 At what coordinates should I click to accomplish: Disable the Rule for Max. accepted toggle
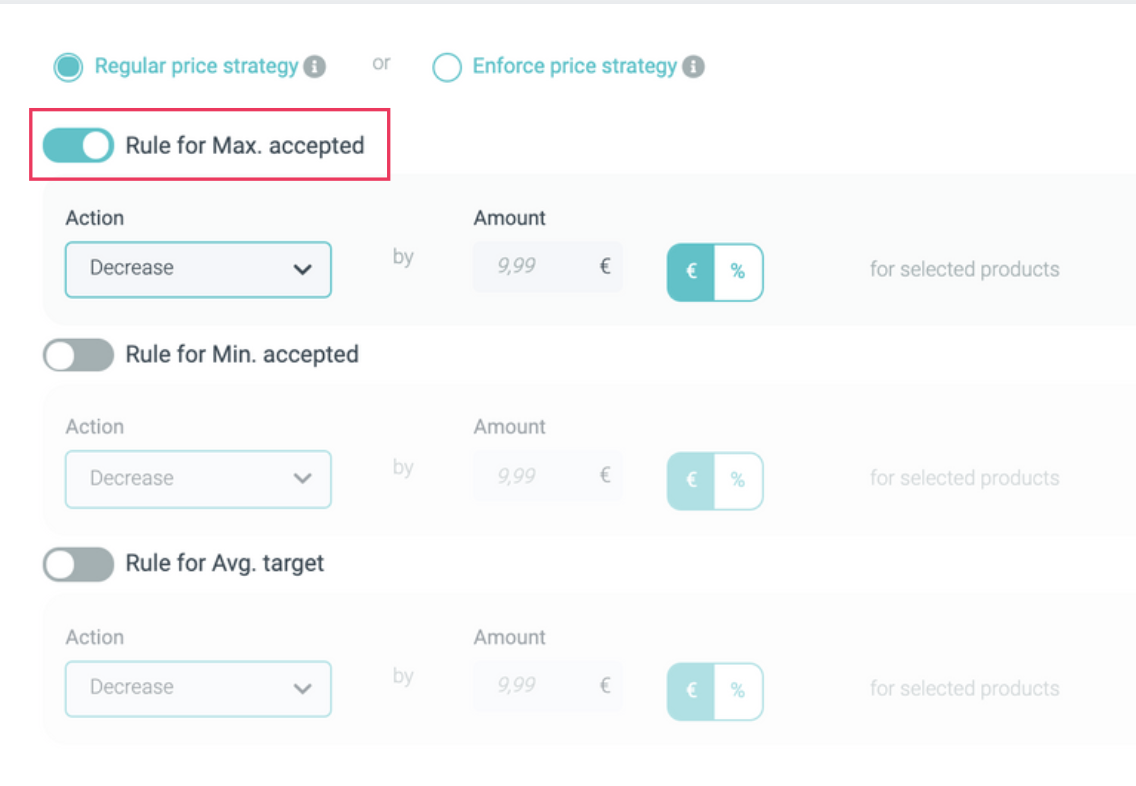78,145
